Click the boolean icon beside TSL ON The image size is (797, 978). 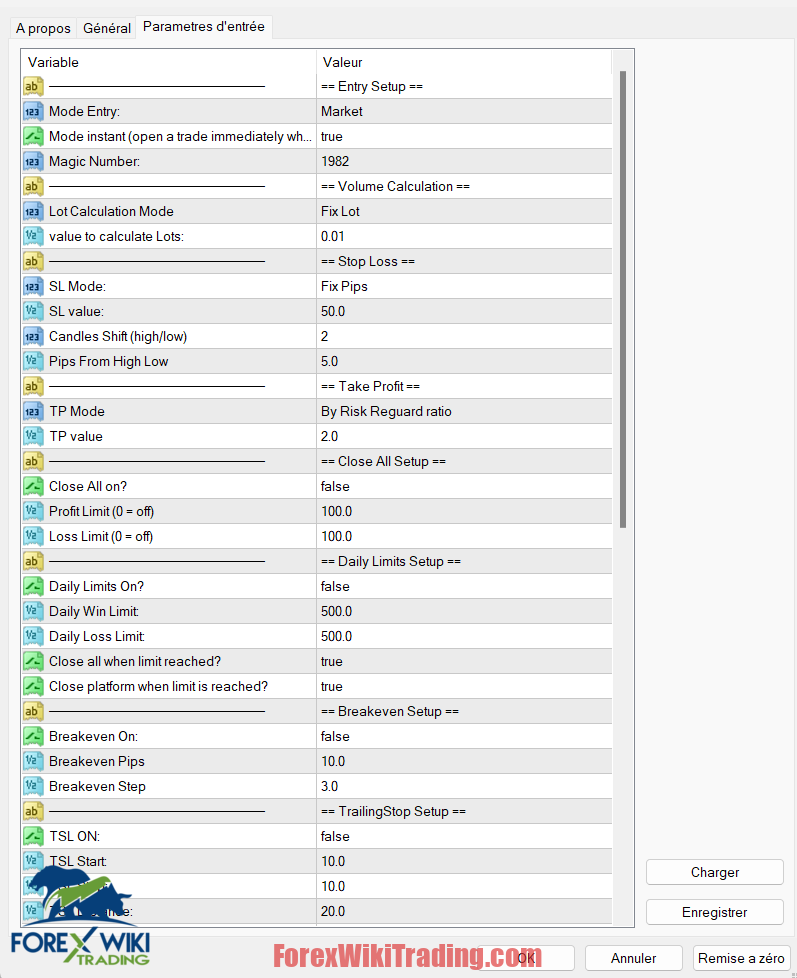pos(33,836)
